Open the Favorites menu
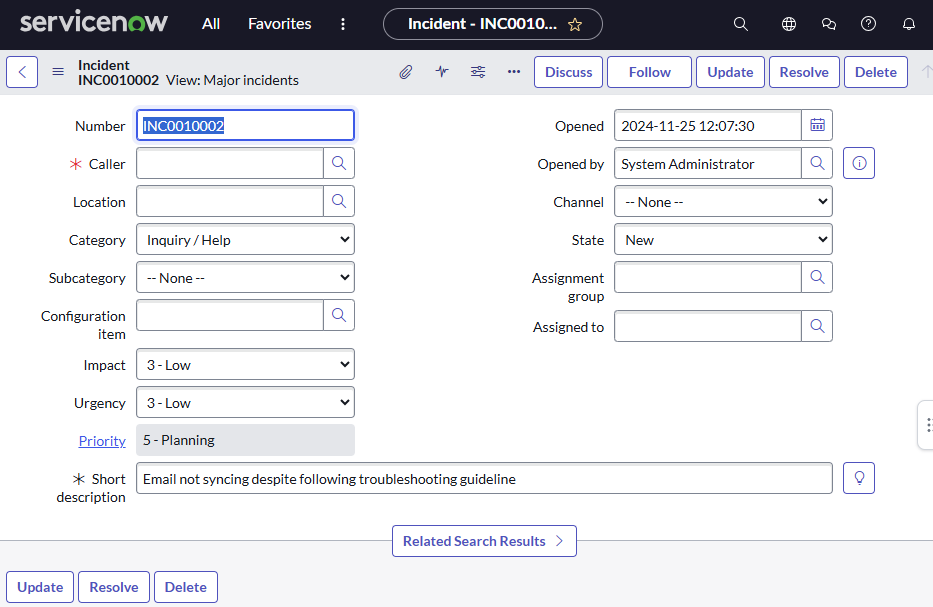 (279, 24)
